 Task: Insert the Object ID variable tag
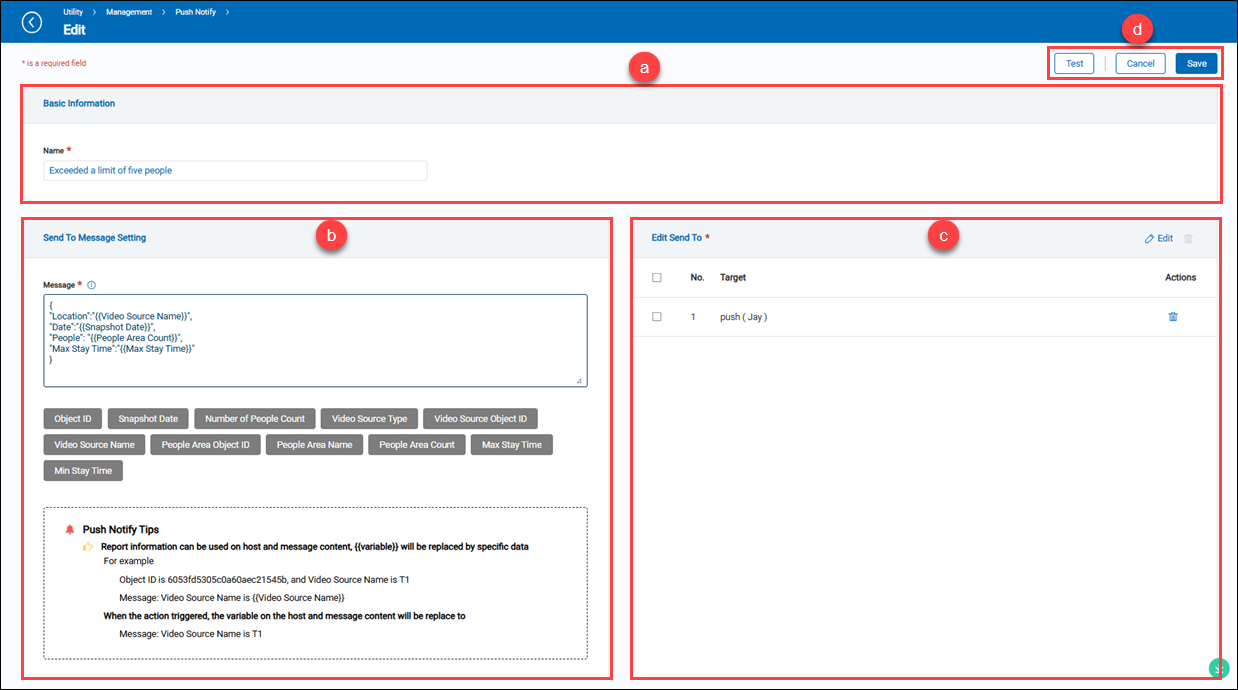(73, 419)
